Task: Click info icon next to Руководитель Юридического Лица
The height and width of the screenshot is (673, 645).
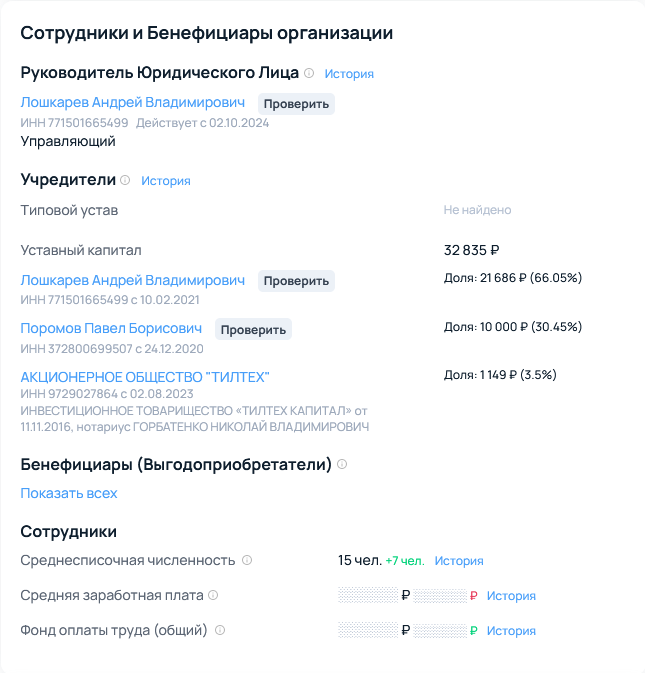Action: [x=309, y=73]
